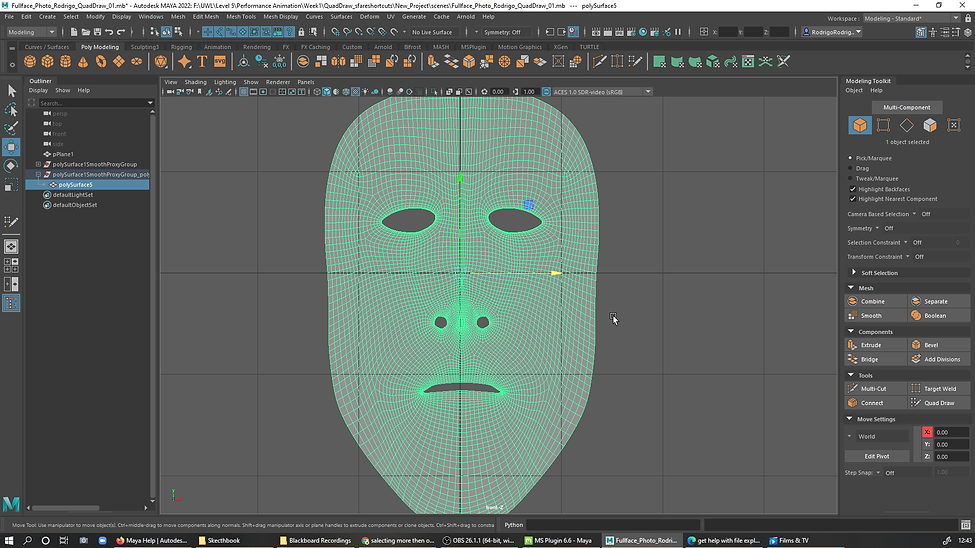975x548 pixels.
Task: Choose Vertex selection mode icon
Action: click(883, 125)
